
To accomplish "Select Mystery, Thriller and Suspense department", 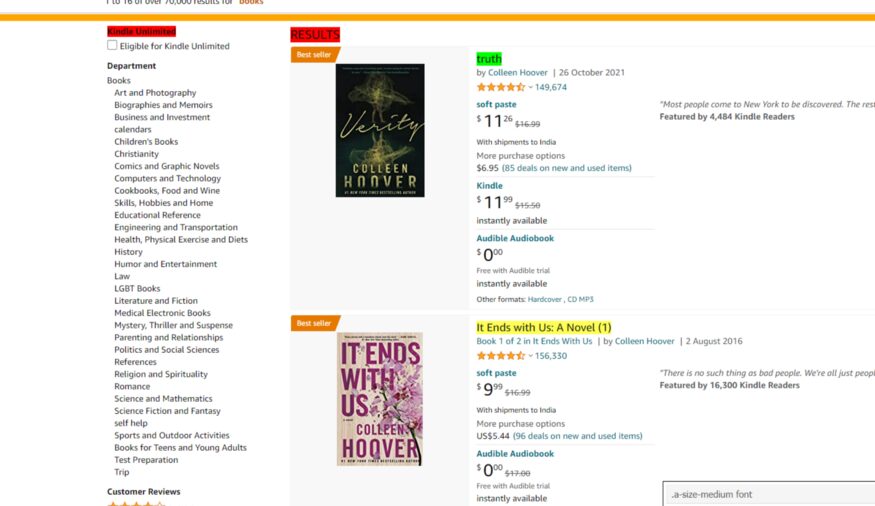I will [173, 325].
